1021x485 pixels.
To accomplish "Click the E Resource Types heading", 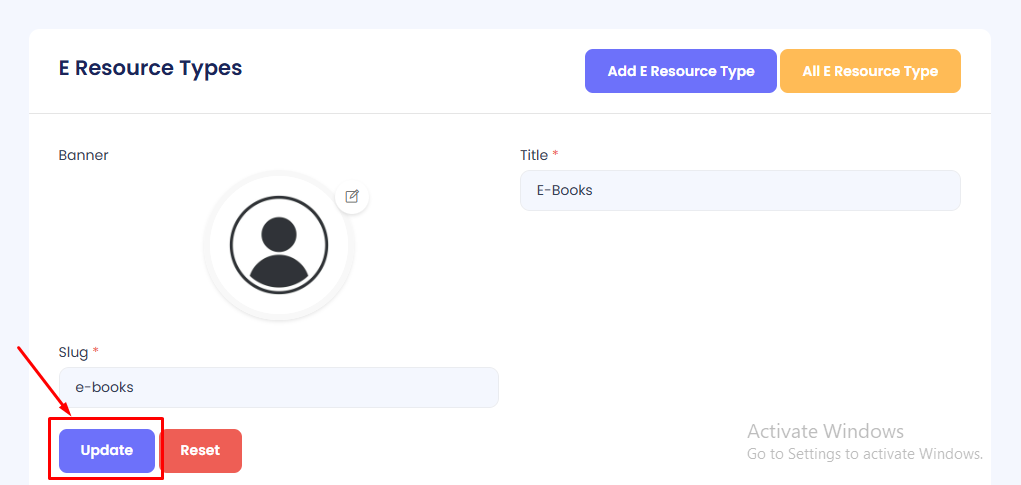I will (150, 69).
